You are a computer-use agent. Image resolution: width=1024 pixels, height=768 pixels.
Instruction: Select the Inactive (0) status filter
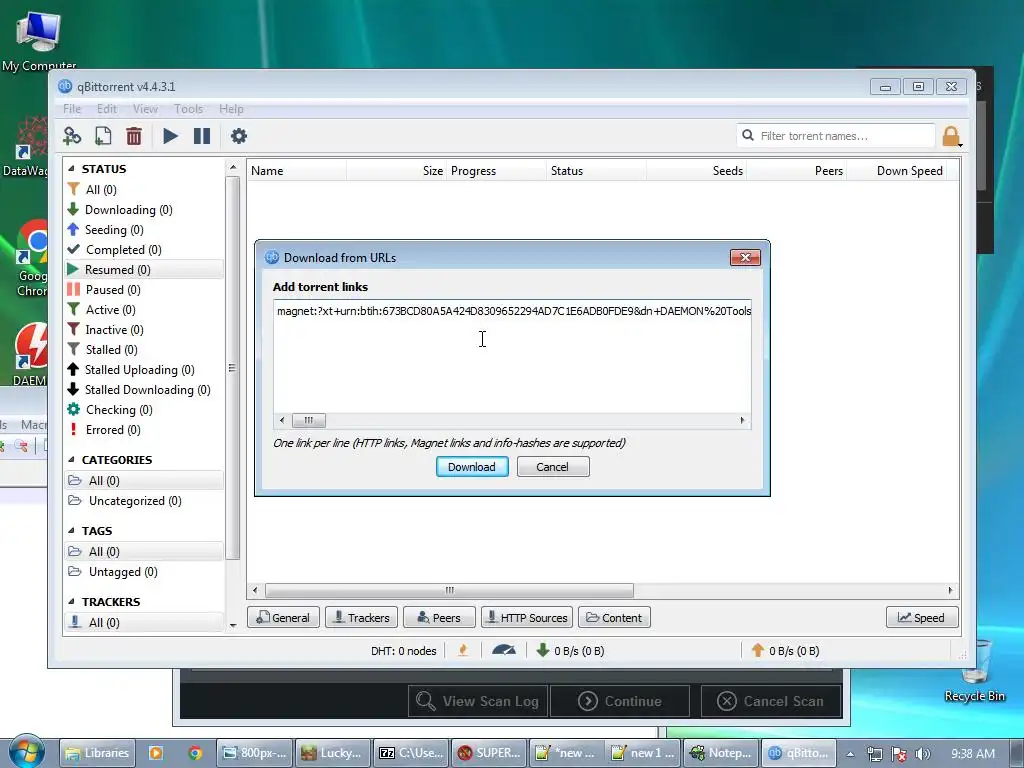point(114,330)
